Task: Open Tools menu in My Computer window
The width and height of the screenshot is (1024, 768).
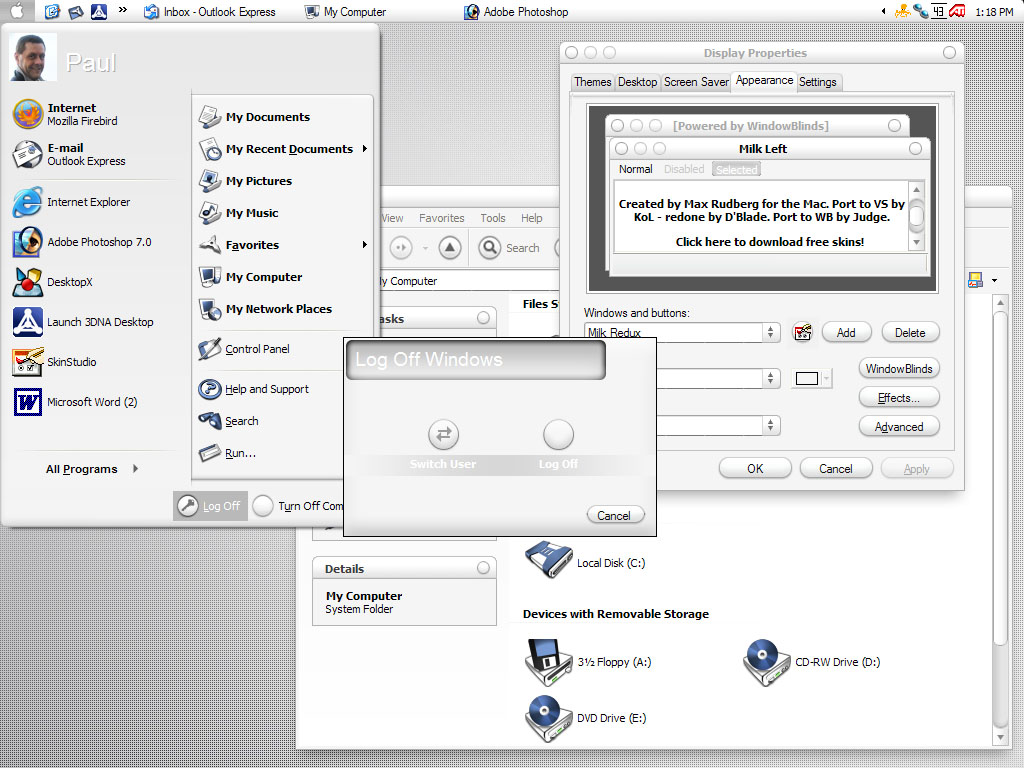Action: pos(493,218)
